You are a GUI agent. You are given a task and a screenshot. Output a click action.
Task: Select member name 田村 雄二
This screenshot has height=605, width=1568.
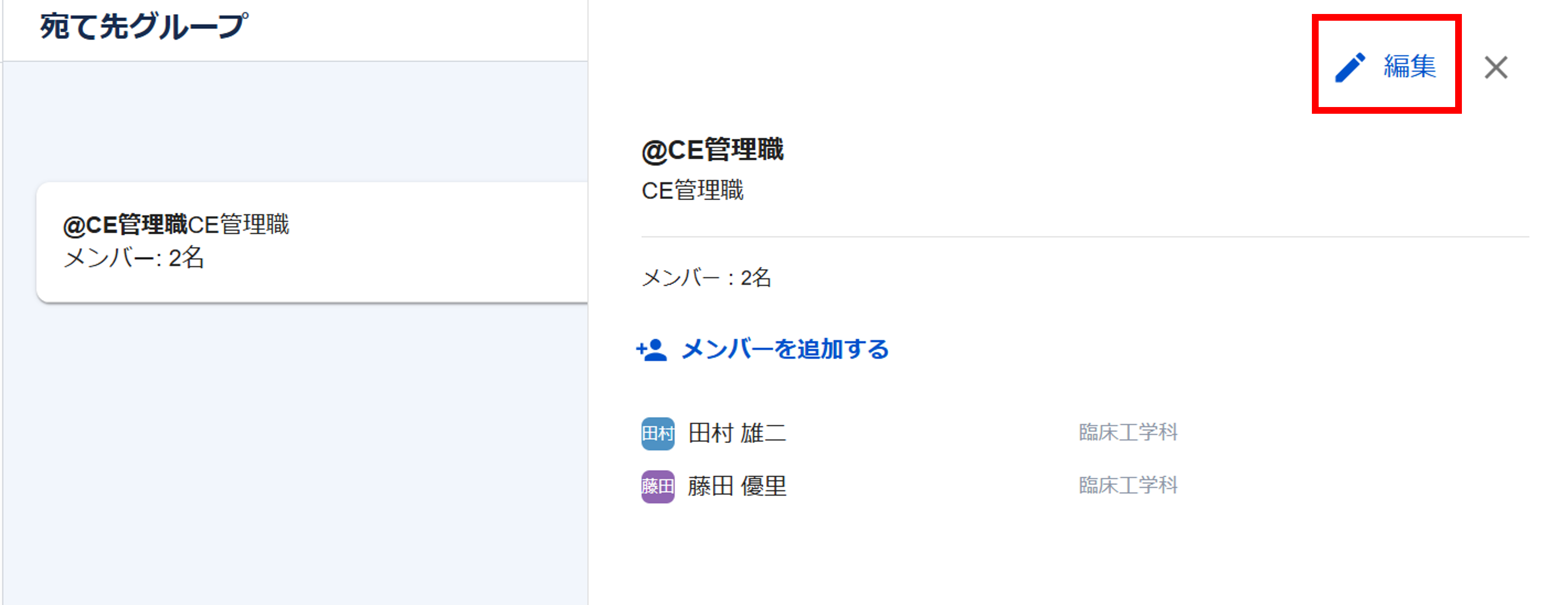[x=736, y=433]
